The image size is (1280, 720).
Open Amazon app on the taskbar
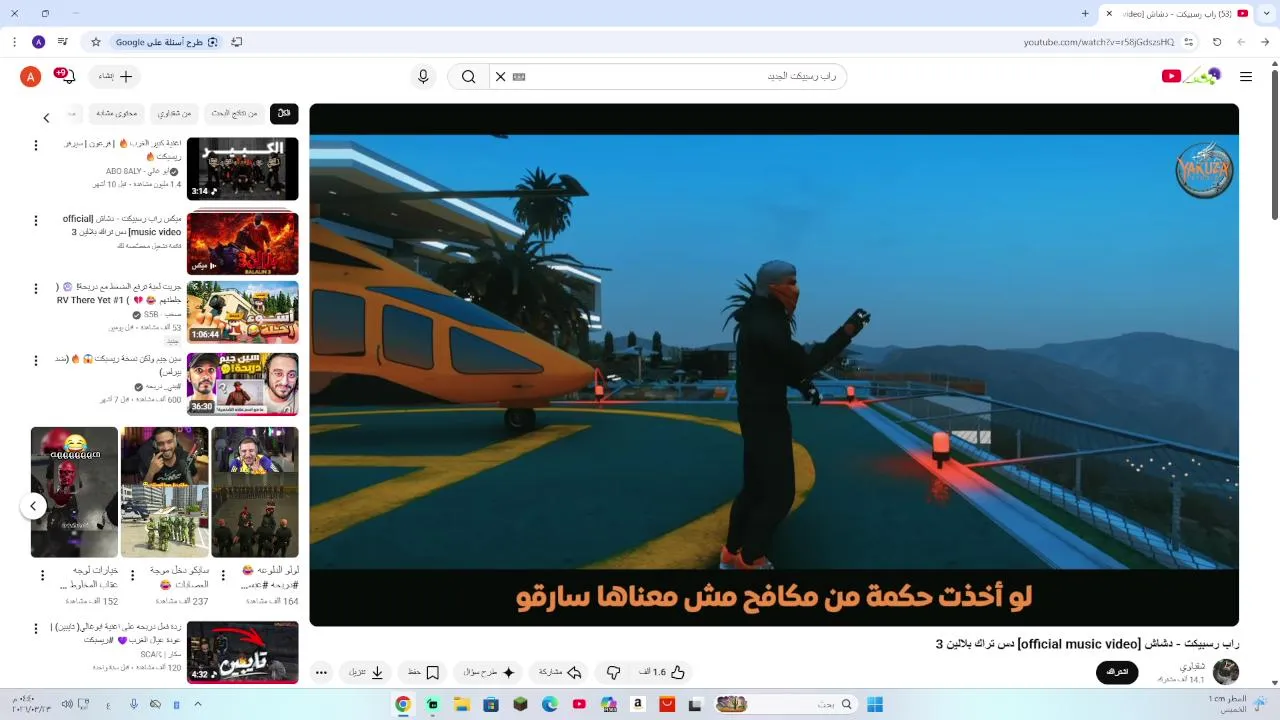(637, 704)
